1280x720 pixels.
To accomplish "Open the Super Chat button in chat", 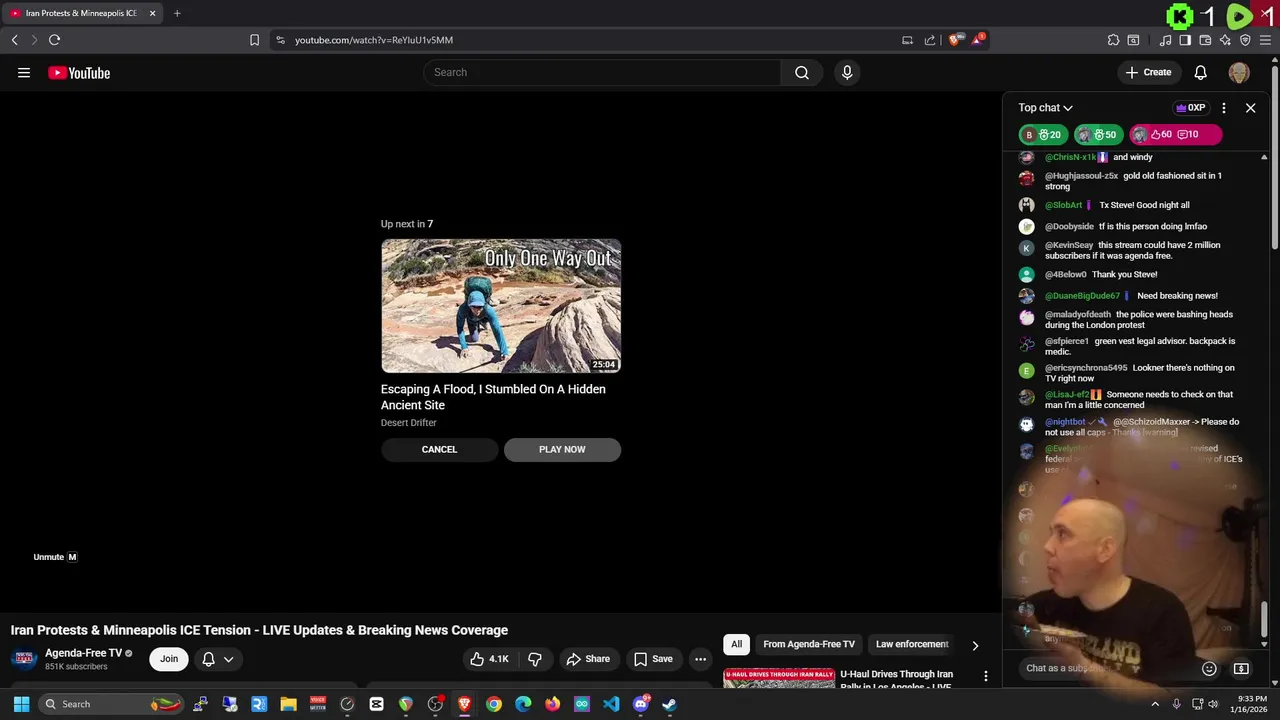I will [1241, 668].
